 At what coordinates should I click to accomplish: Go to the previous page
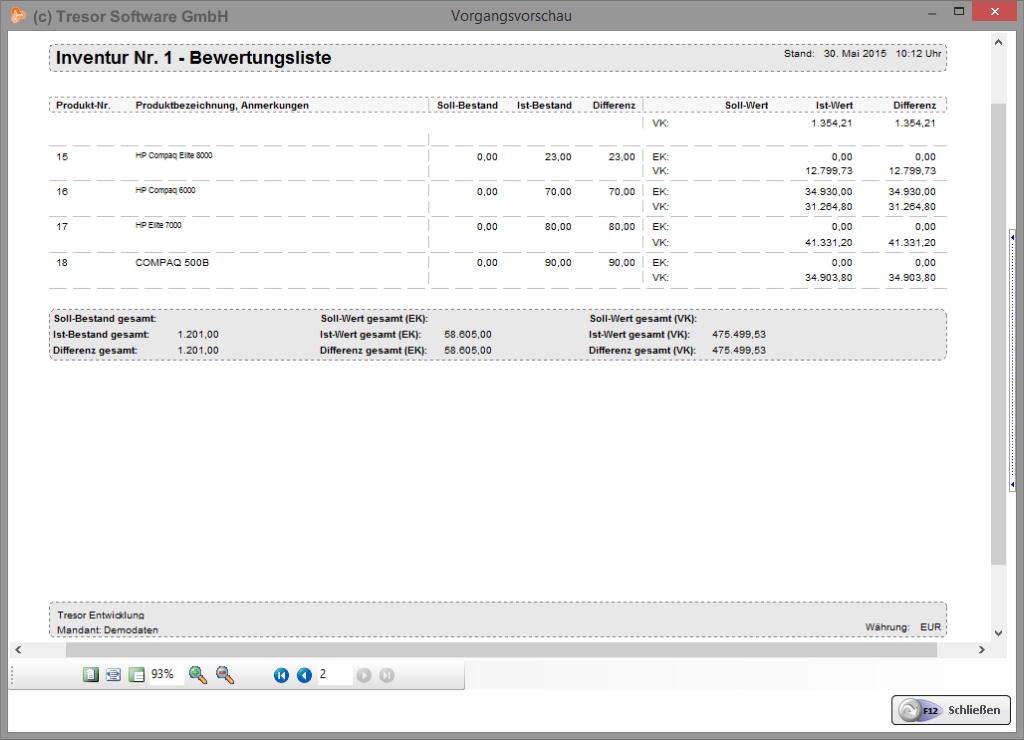(x=304, y=675)
